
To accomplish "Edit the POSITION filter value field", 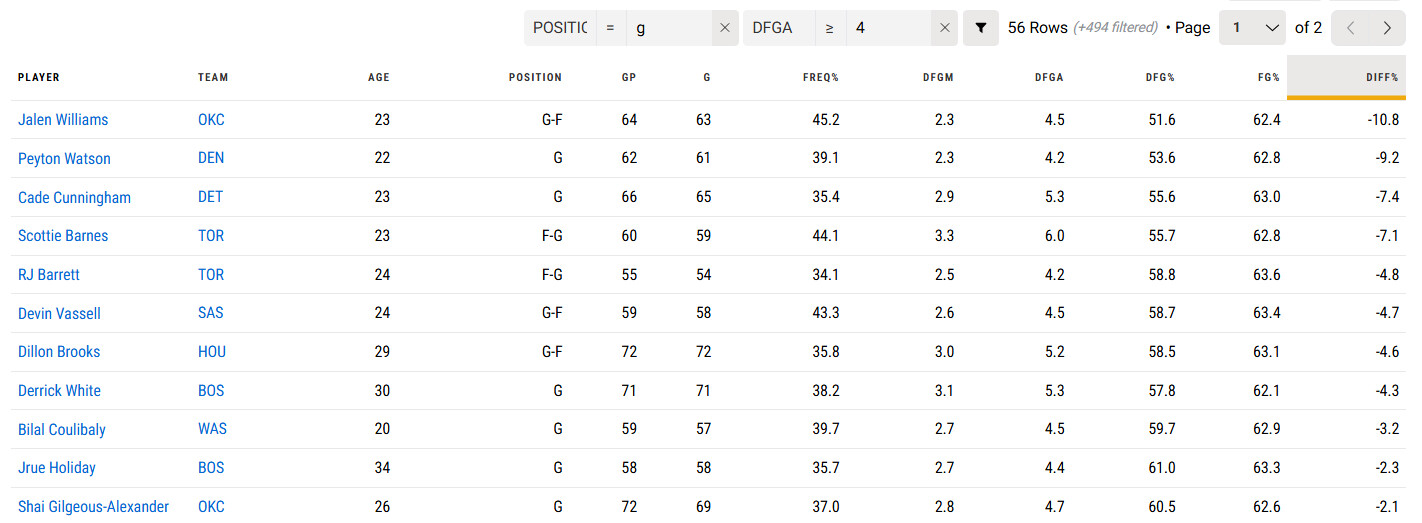I will [669, 28].
